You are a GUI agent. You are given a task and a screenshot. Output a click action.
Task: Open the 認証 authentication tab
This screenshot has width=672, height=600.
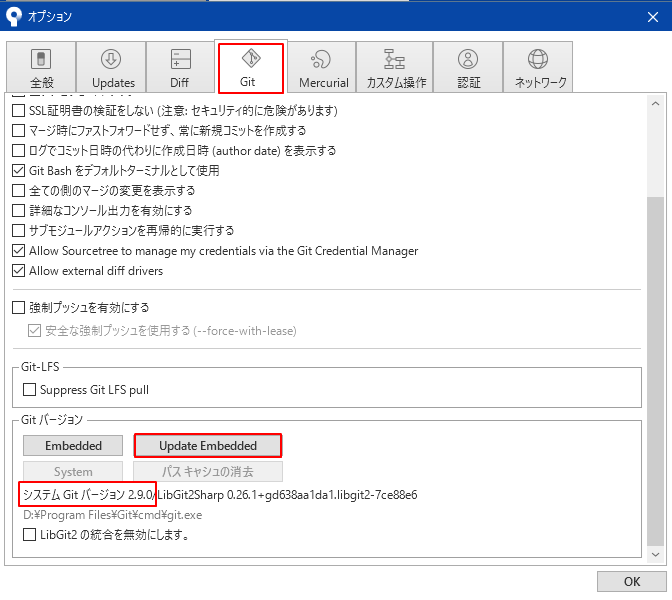pos(468,67)
